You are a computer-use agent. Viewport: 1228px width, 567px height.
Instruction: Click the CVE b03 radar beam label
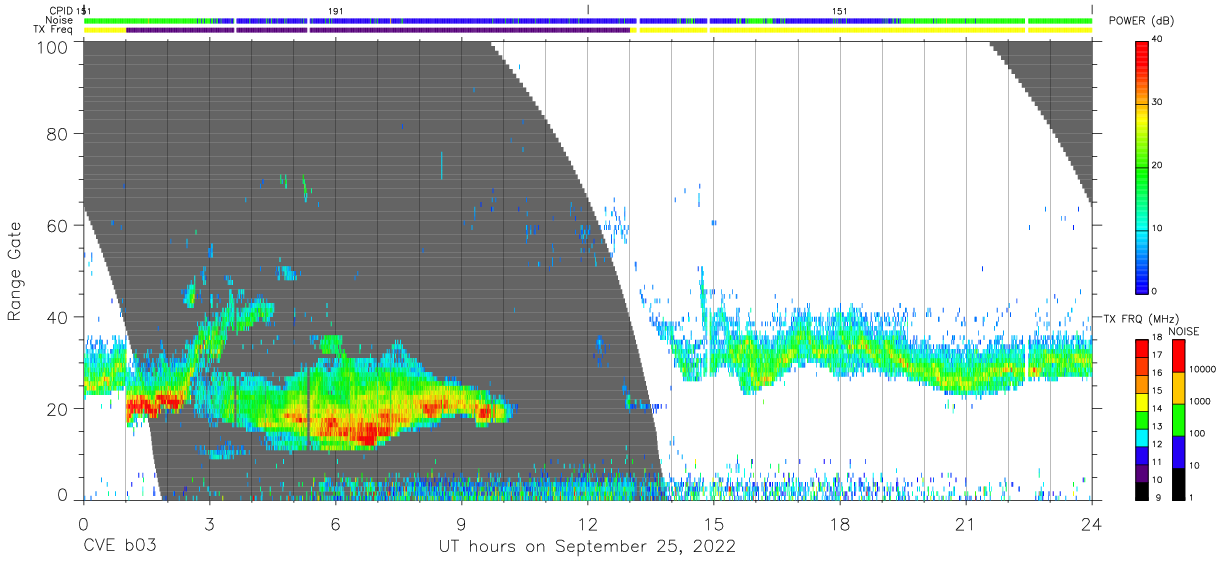tap(119, 547)
